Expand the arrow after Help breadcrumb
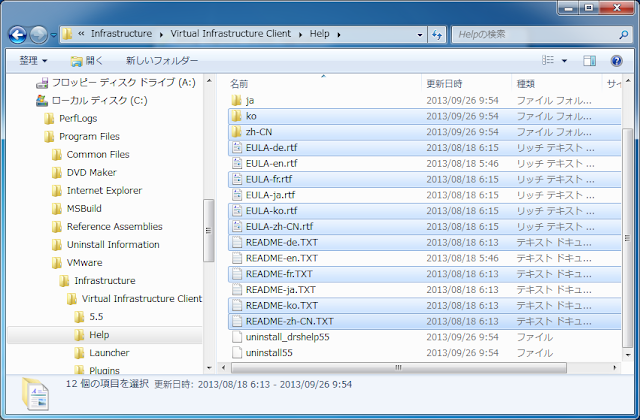640x420 pixels. 339,35
